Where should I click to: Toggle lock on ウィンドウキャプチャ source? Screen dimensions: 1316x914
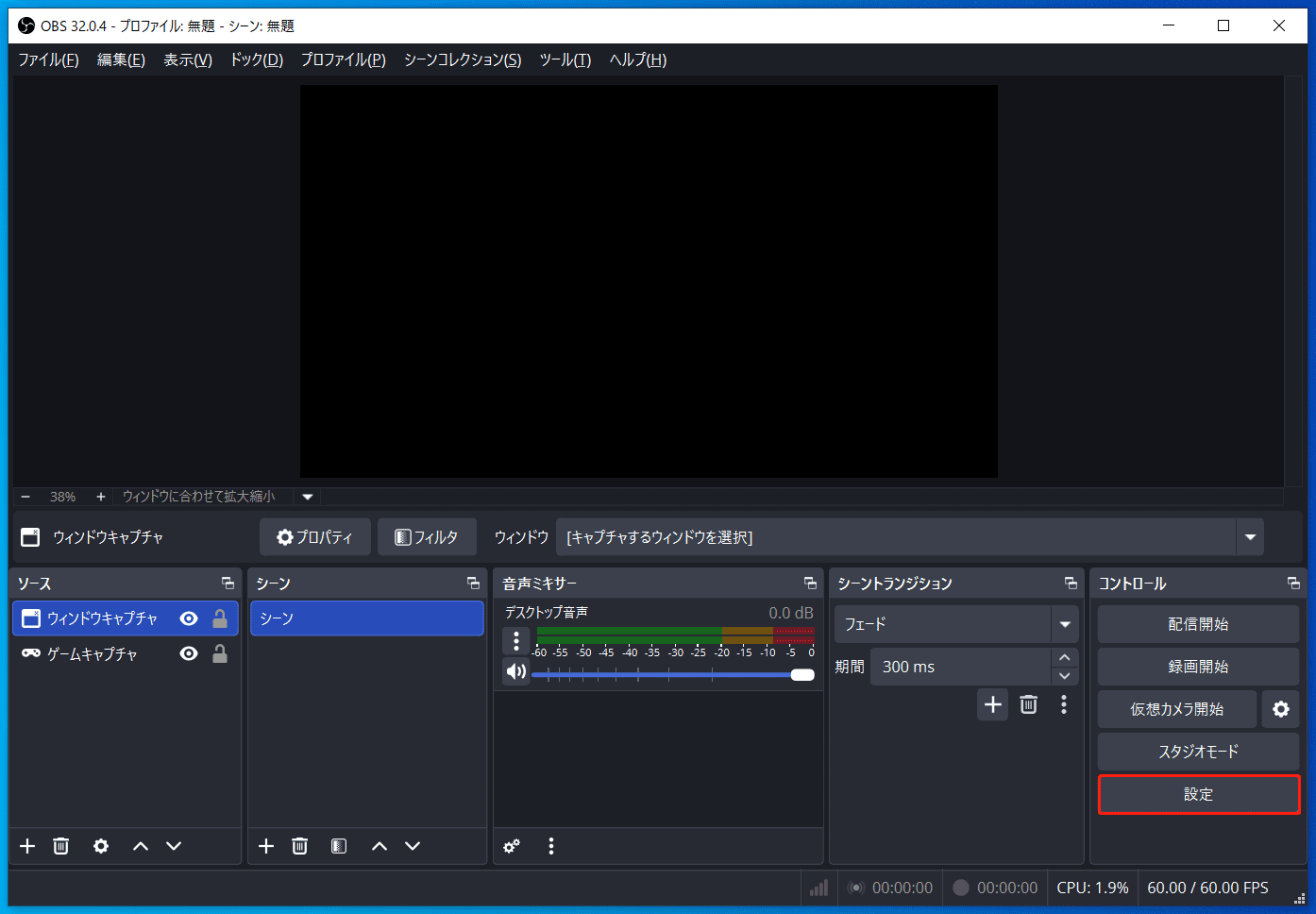click(x=220, y=618)
